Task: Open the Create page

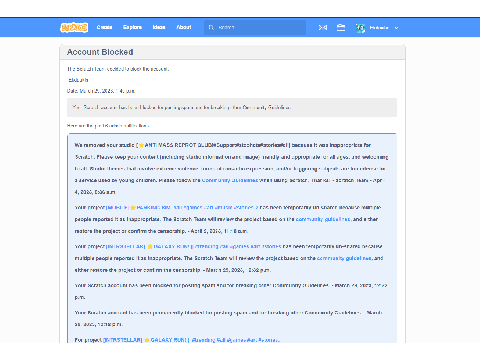Action: point(104,27)
